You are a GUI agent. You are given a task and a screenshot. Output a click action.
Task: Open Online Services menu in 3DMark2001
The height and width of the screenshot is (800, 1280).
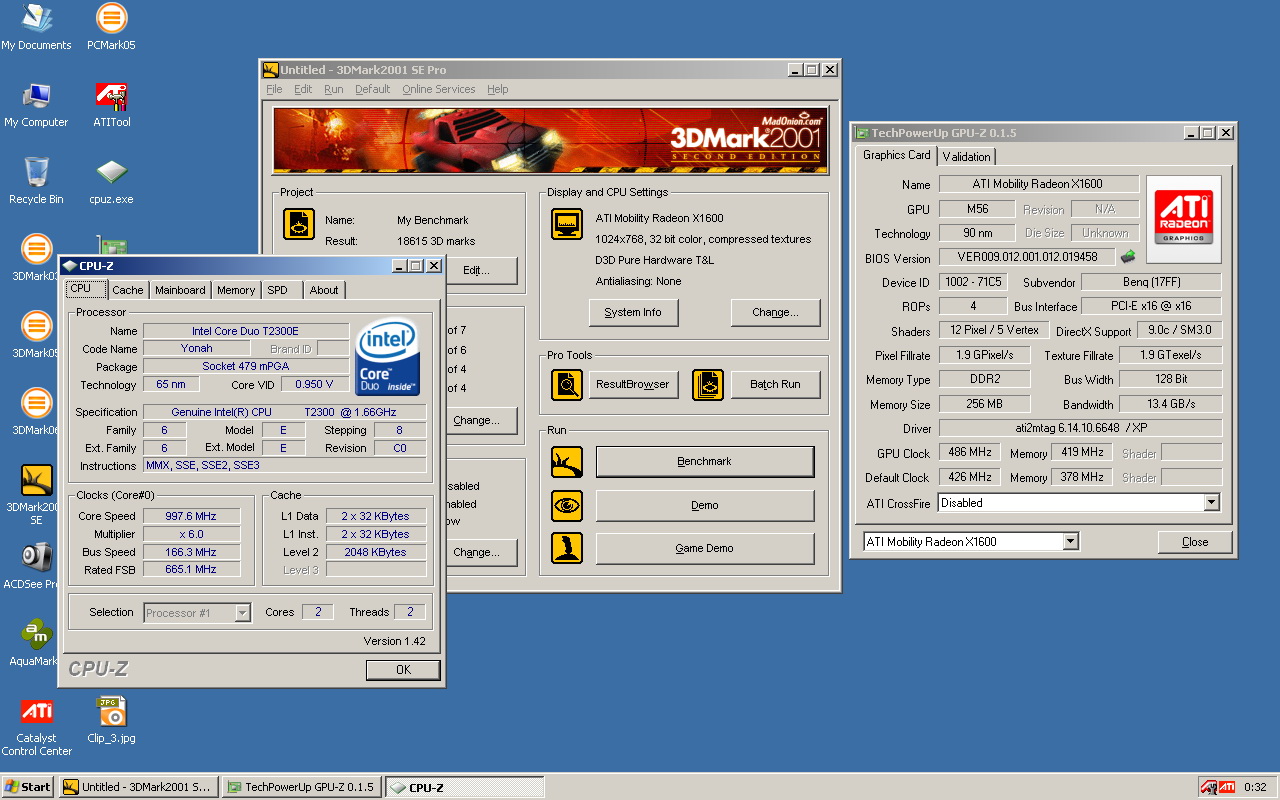coord(439,89)
